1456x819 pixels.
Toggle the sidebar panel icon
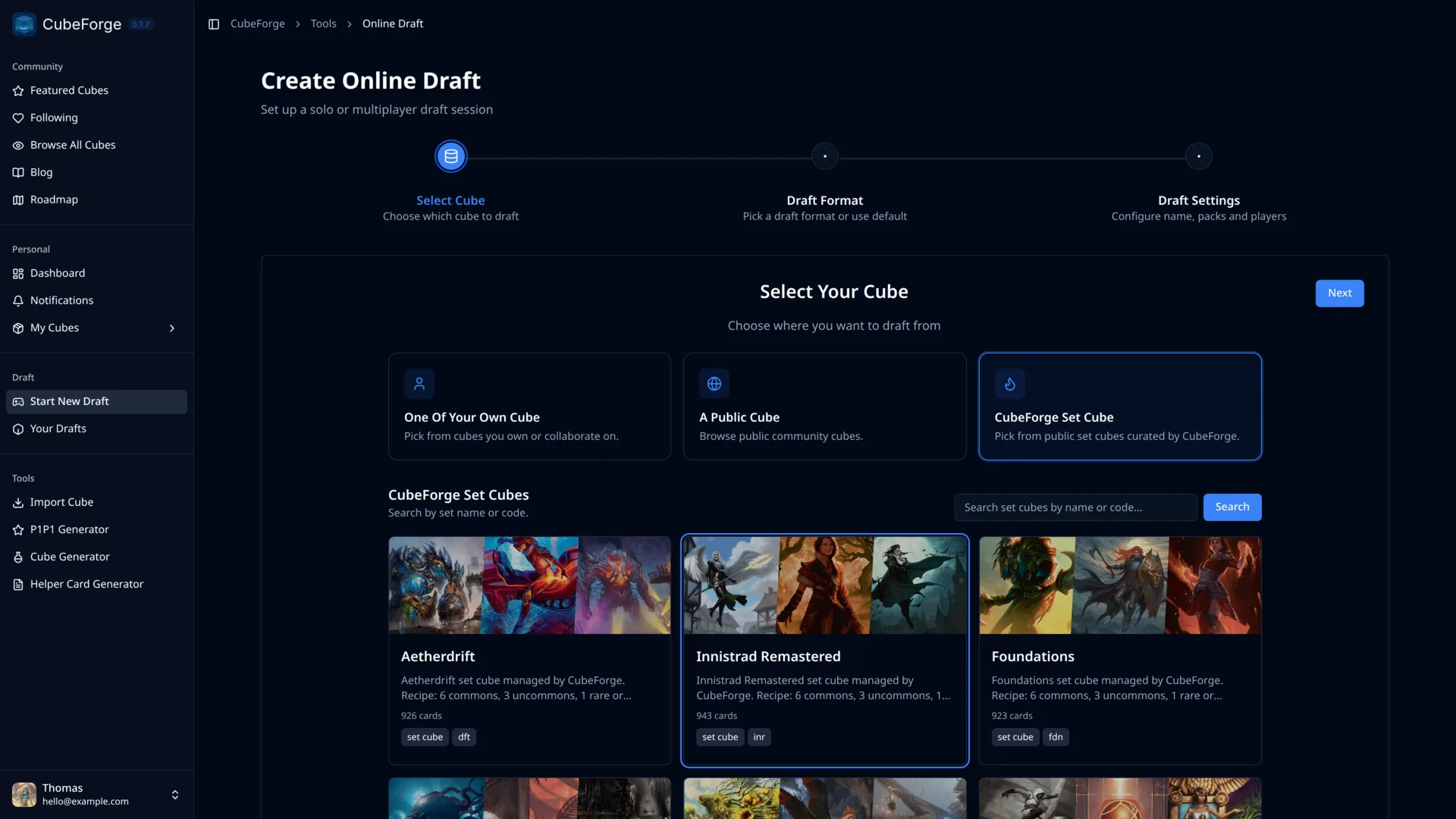pyautogui.click(x=214, y=24)
